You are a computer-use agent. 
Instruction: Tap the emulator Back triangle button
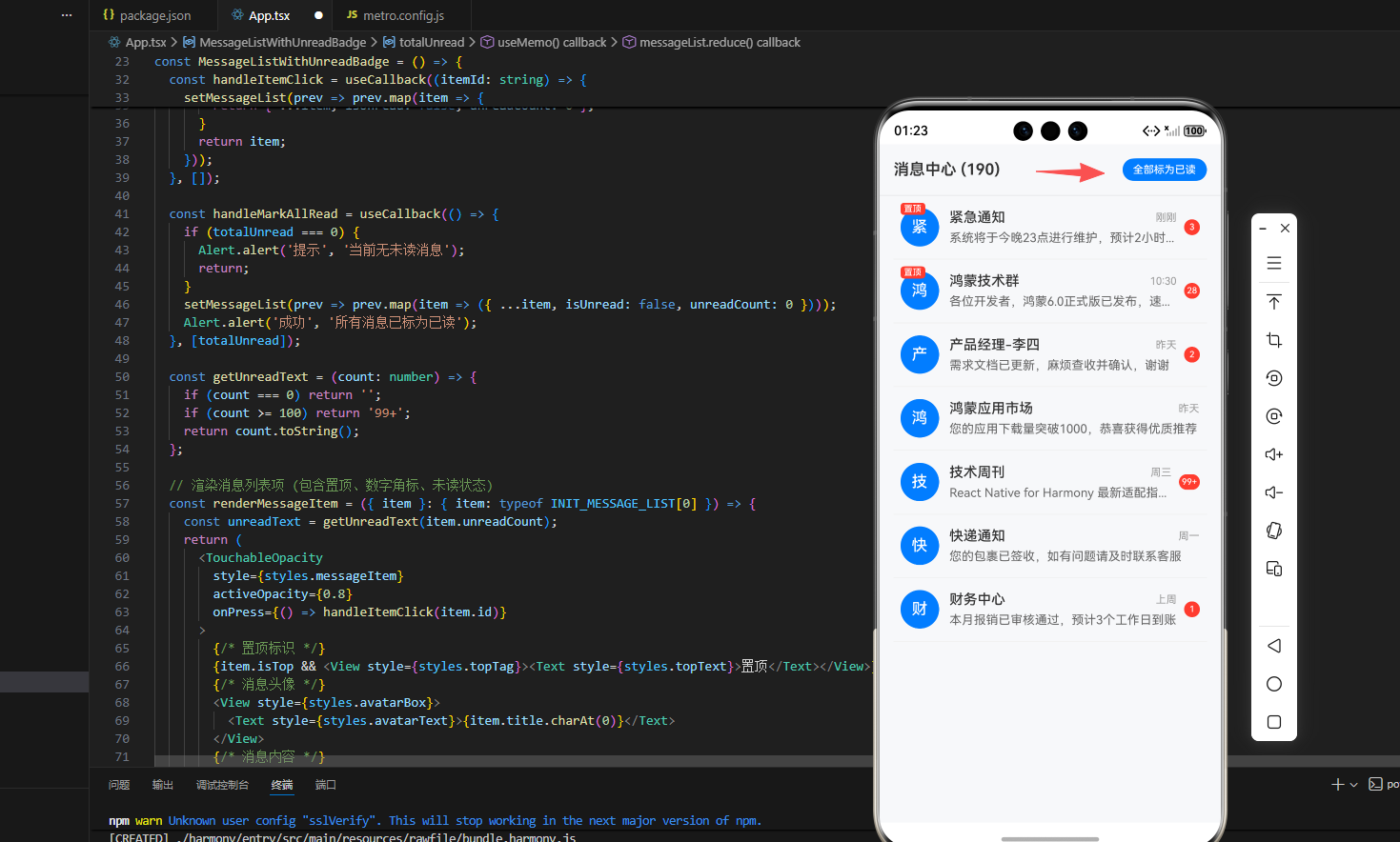point(1273,646)
